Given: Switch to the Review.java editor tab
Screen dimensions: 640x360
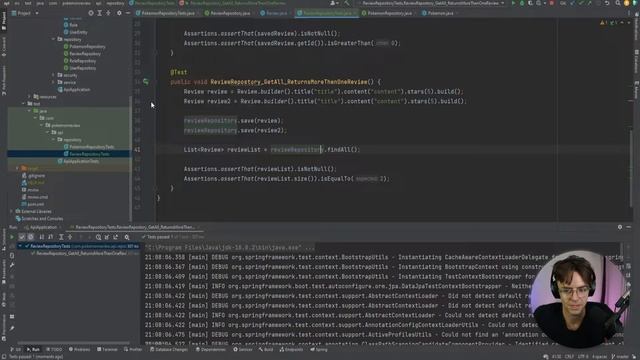Looking at the screenshot, I should pyautogui.click(x=276, y=13).
